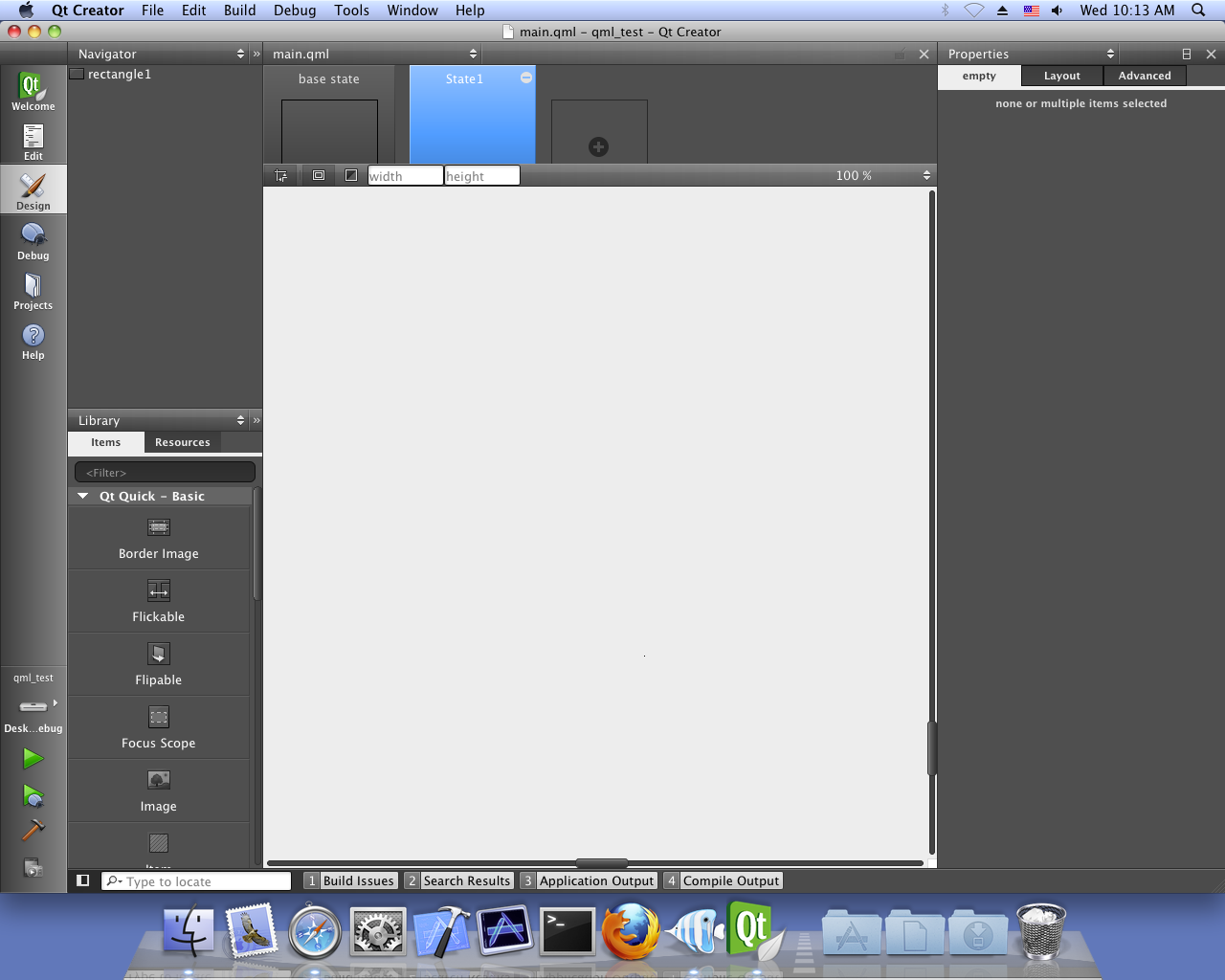Click the width input field
The image size is (1225, 980).
coord(406,175)
